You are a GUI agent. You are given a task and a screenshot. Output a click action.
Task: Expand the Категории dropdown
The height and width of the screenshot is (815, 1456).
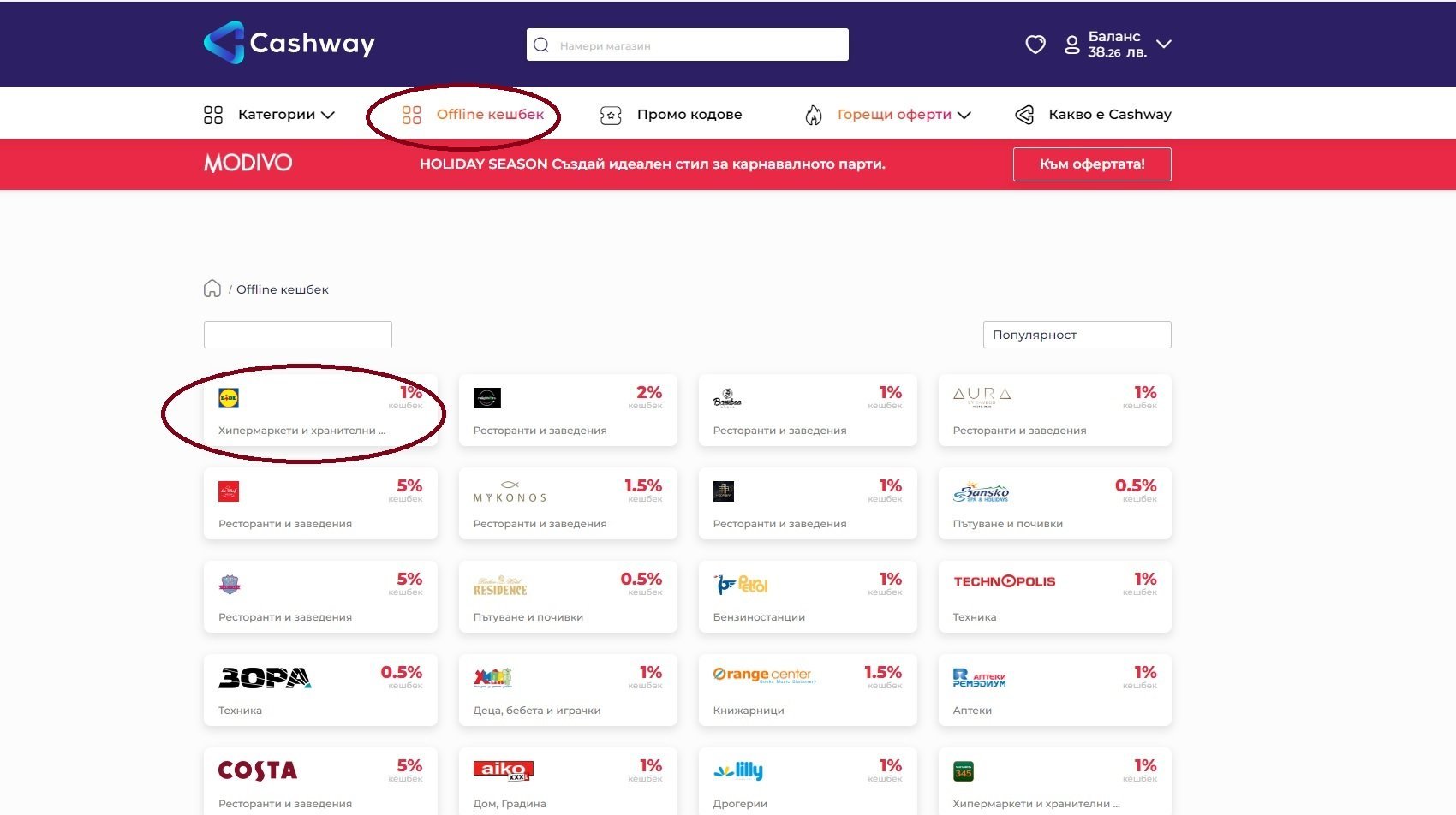click(269, 115)
